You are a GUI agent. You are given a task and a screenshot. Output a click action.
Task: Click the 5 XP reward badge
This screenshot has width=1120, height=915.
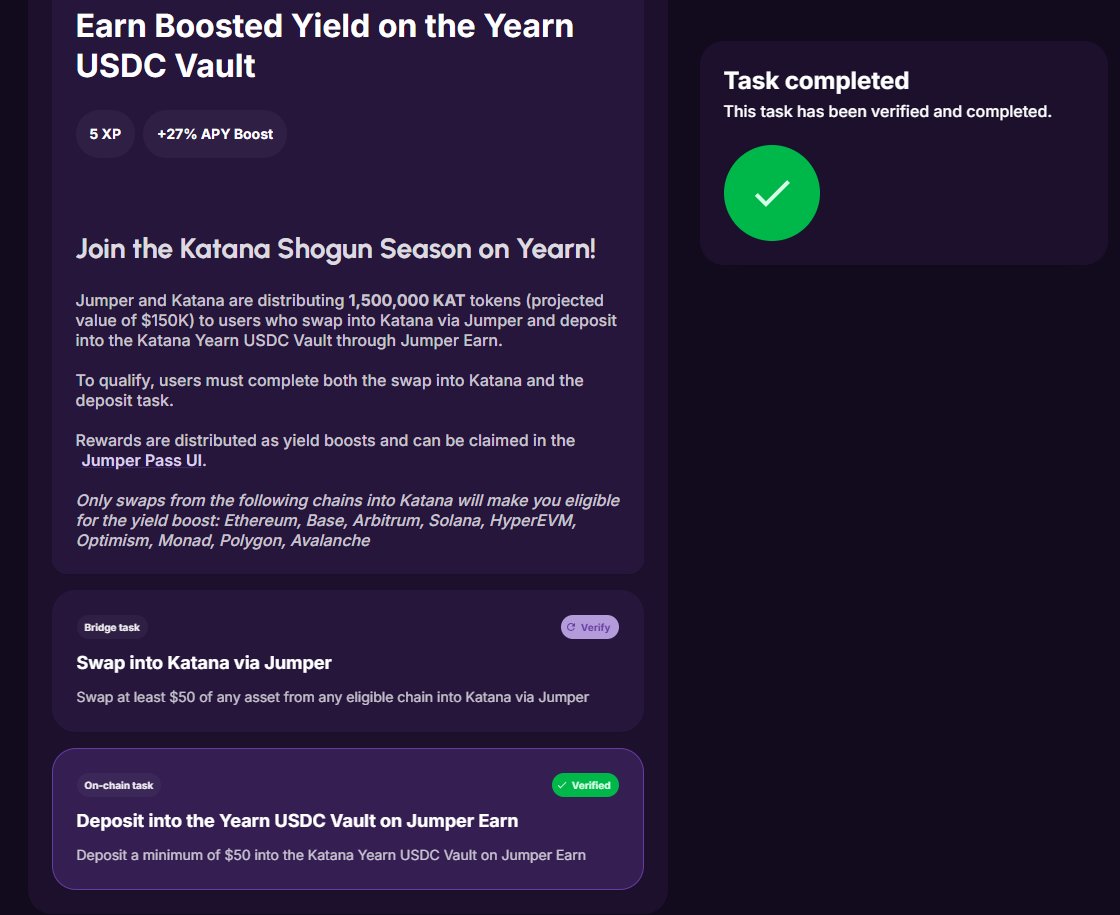pyautogui.click(x=105, y=134)
